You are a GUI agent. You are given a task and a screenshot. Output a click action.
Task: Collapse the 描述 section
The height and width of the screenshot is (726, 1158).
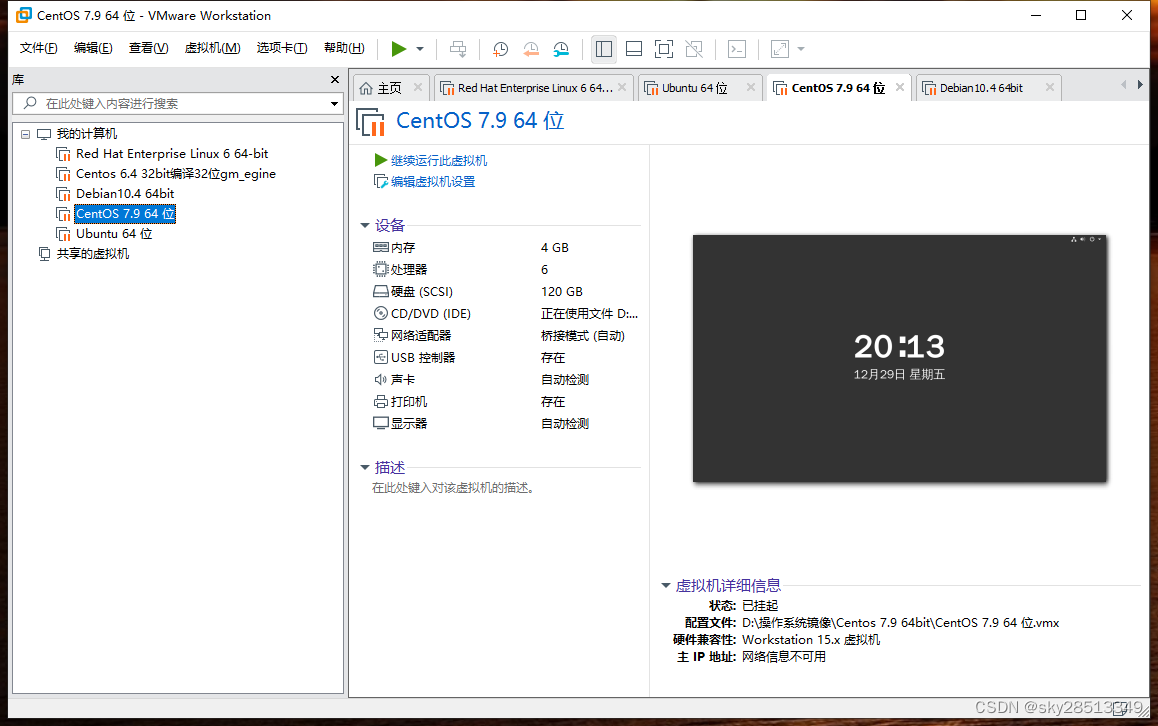pos(365,468)
